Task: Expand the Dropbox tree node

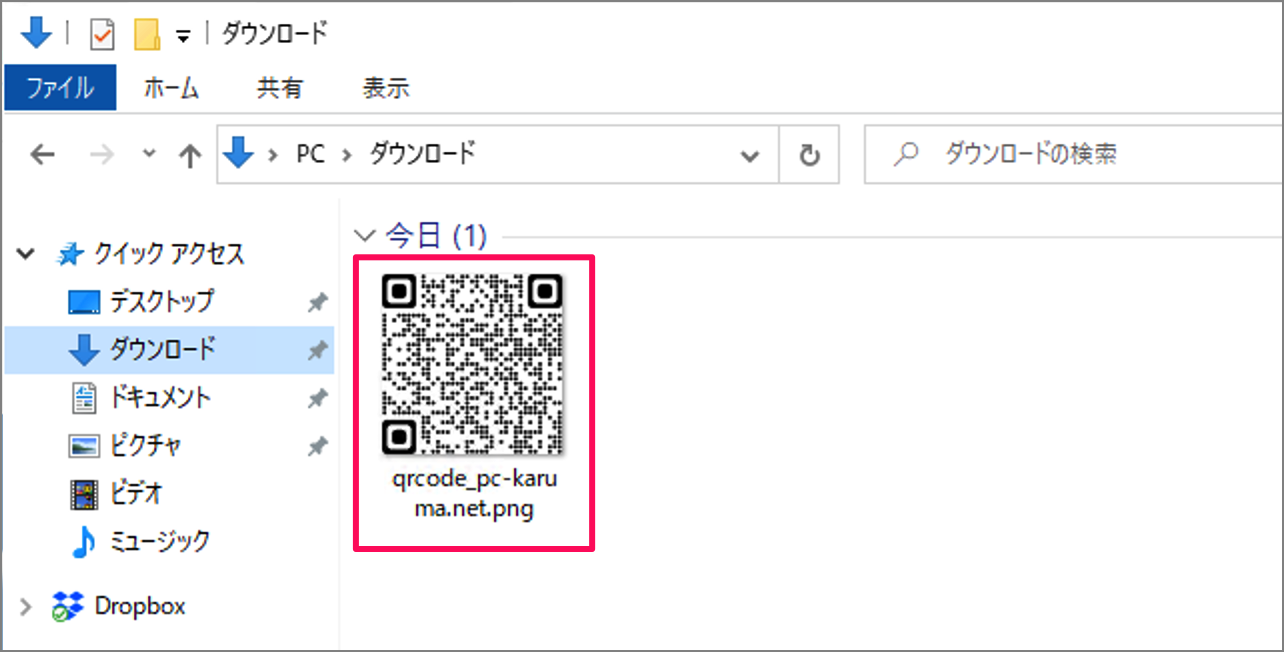Action: pos(27,605)
